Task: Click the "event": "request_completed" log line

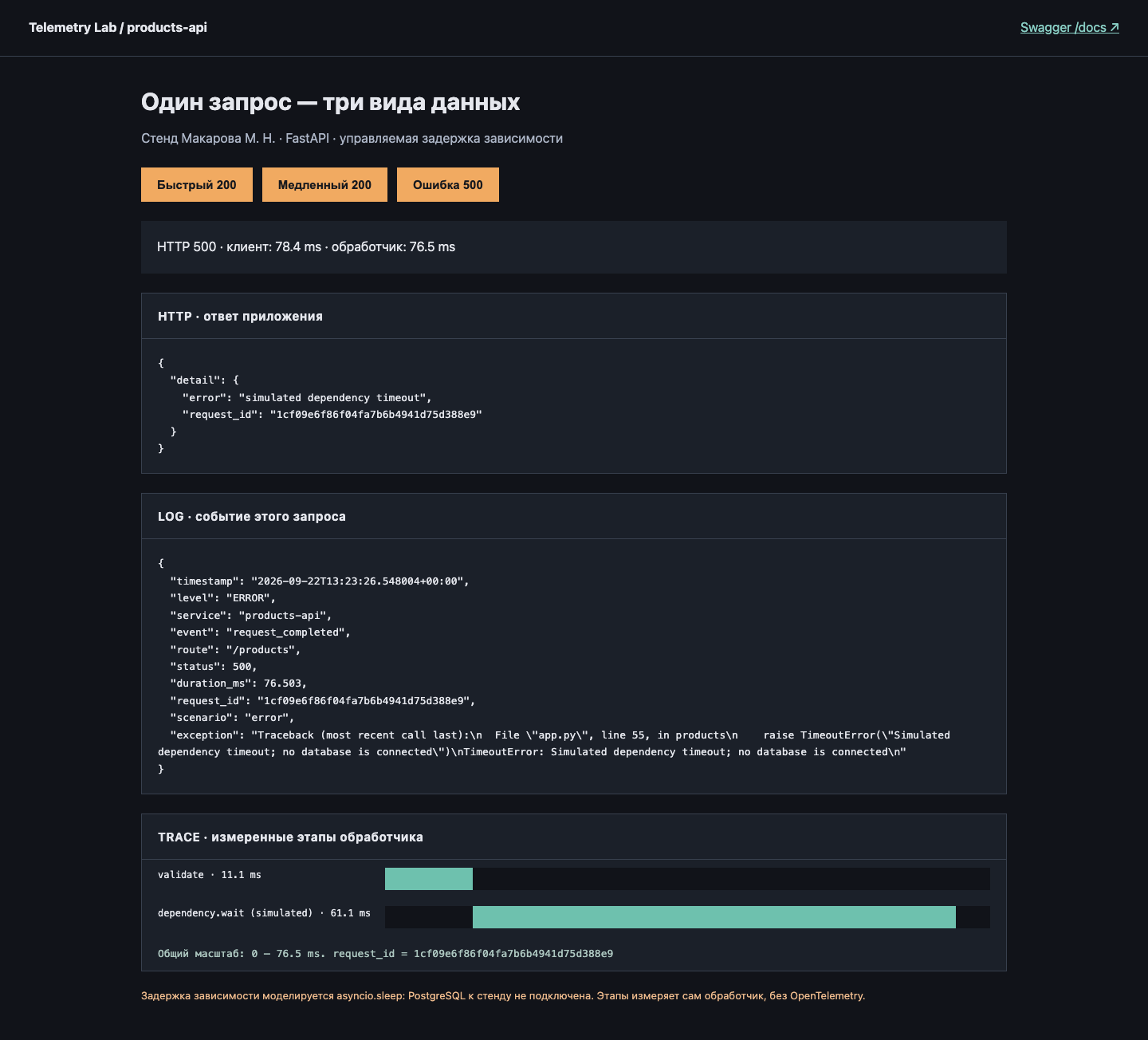Action: [x=261, y=632]
